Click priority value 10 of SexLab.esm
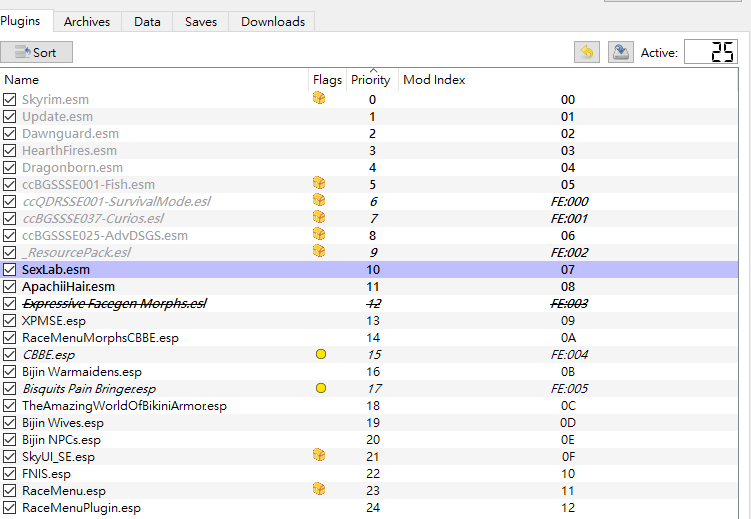The image size is (751, 519). pyautogui.click(x=373, y=270)
